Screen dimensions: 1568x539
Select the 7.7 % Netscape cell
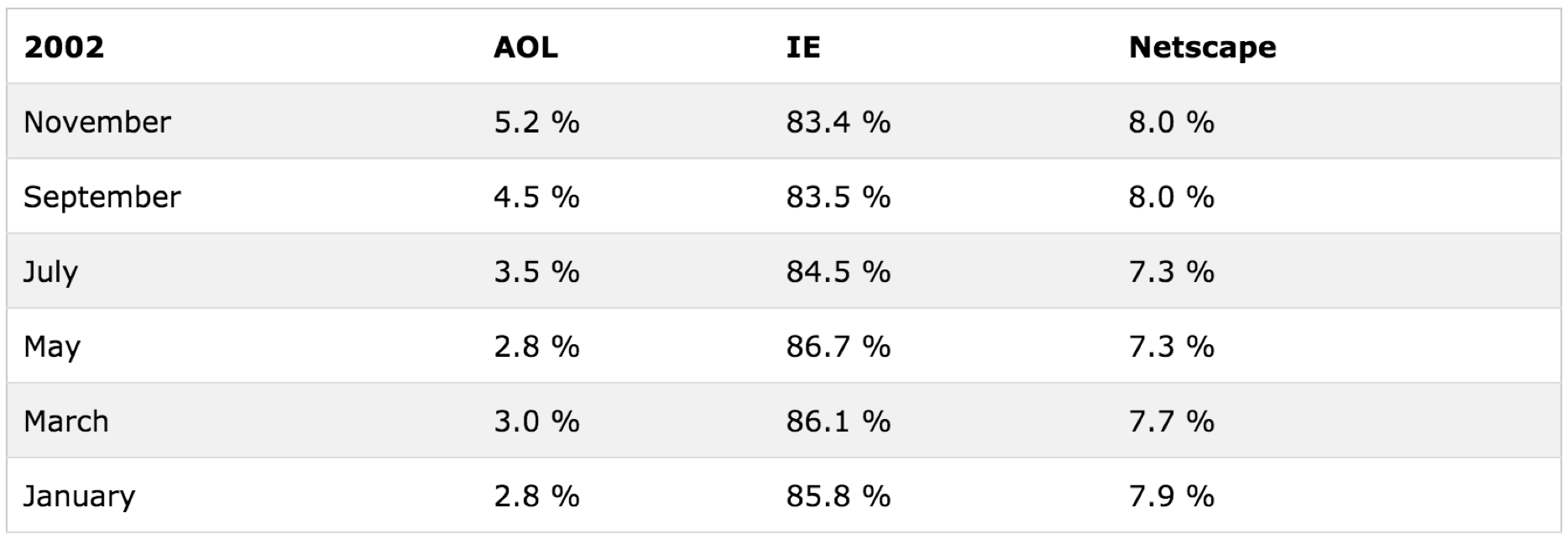[x=1171, y=421]
